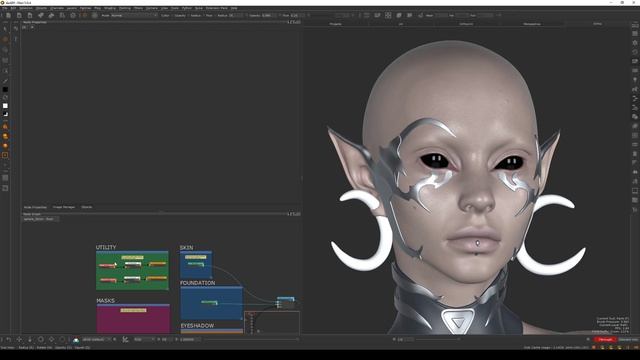
Task: Swap foreground and background colors icon
Action: point(5,98)
